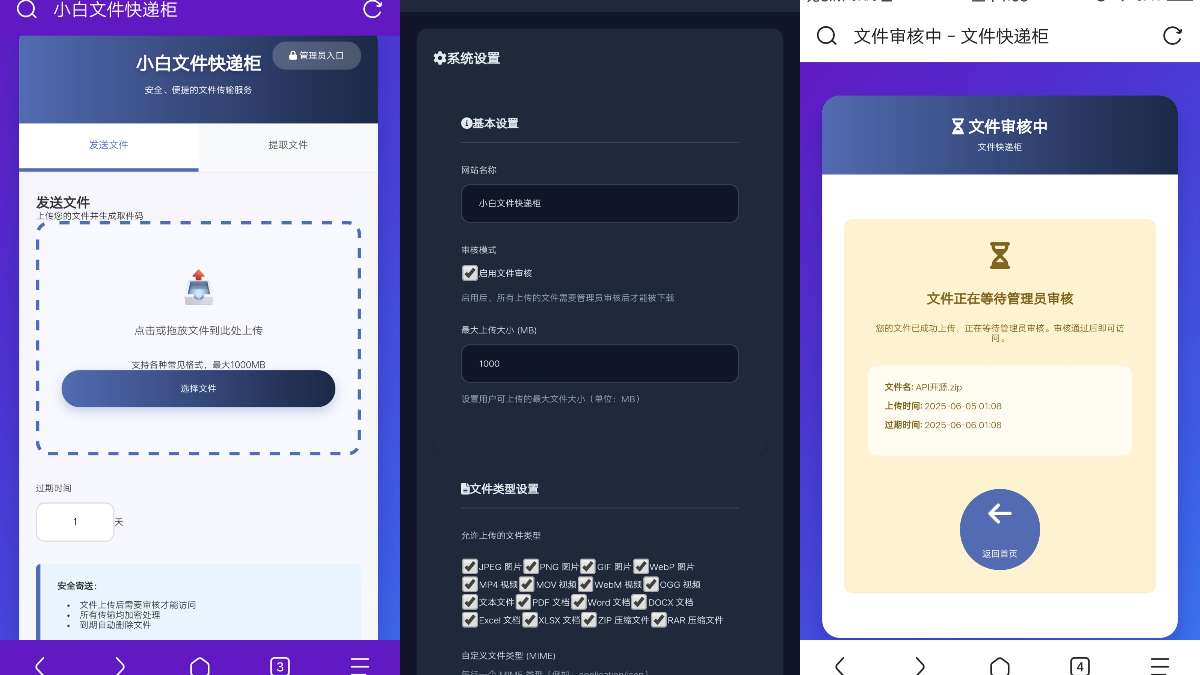
Task: Reload the 小白文件快递柜 page with the refresh icon
Action: pos(372,10)
